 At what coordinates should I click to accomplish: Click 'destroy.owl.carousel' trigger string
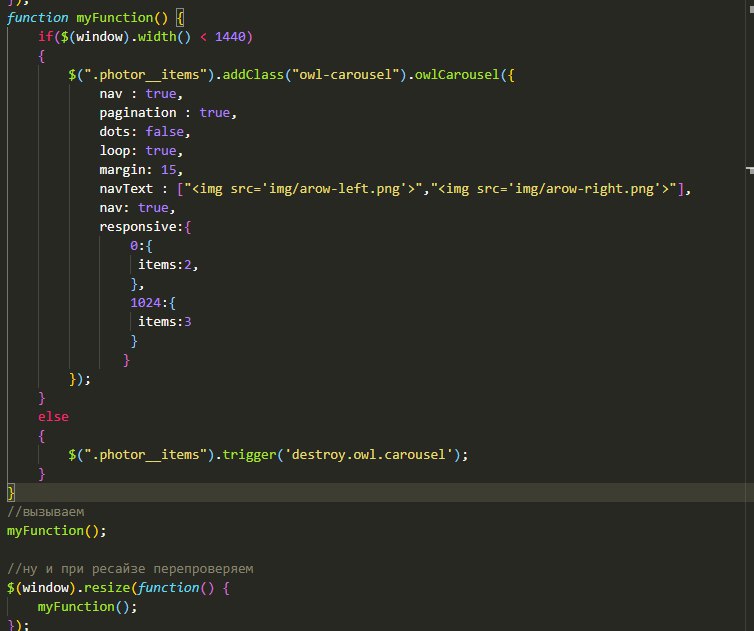[369, 454]
